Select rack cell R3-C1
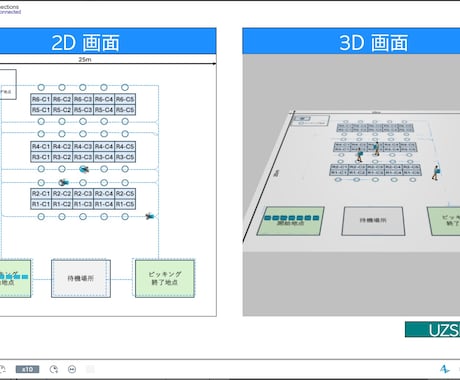This screenshot has height=380, width=460. [41, 157]
